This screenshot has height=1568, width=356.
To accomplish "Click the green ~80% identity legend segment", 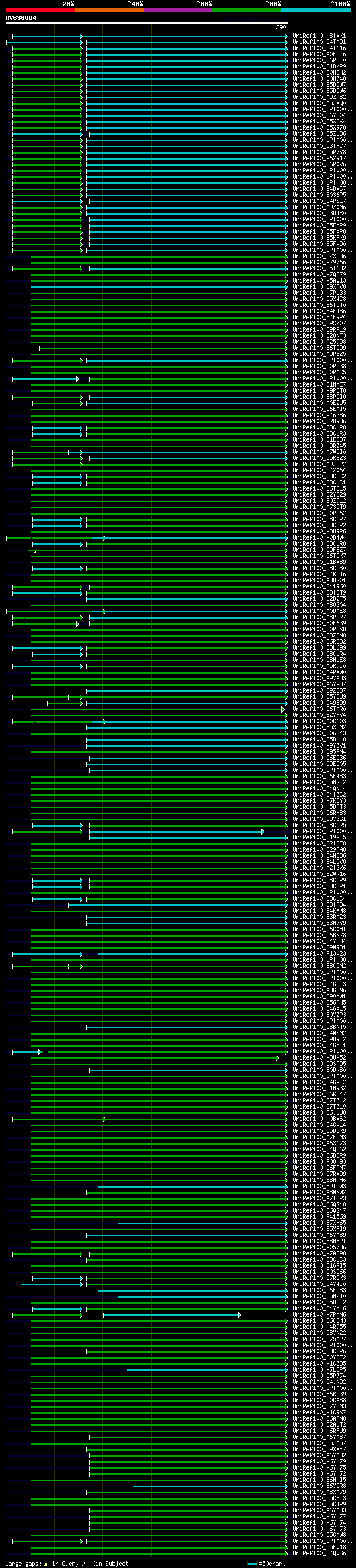I will click(x=247, y=10).
